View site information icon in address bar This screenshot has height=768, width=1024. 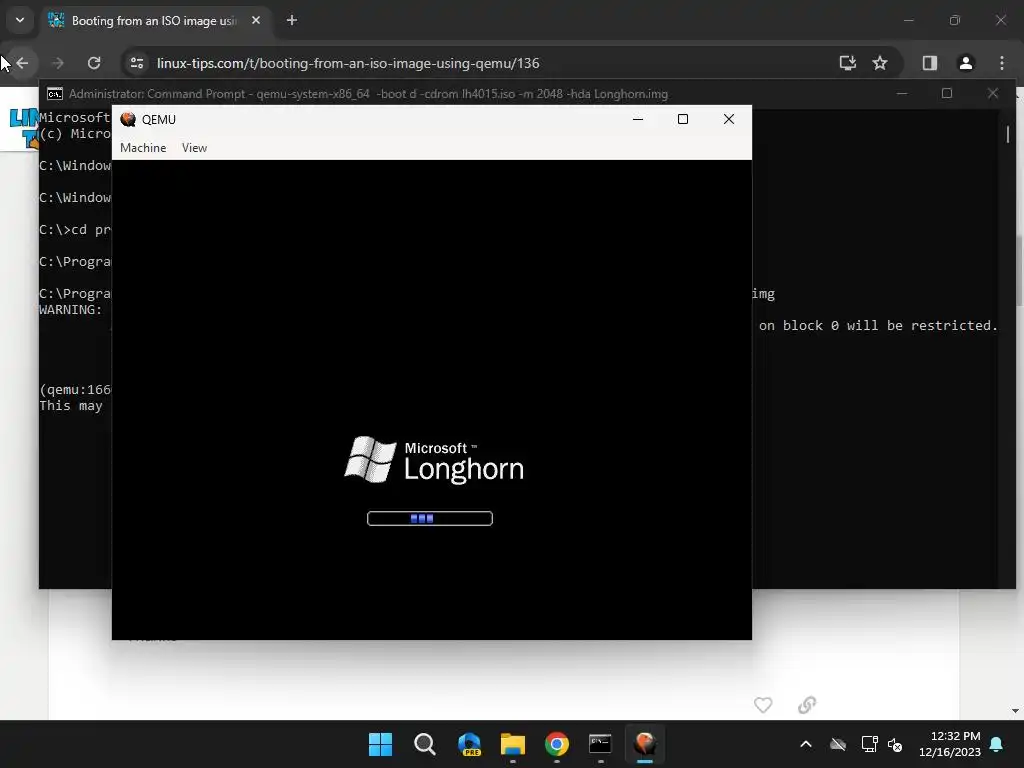[x=136, y=63]
